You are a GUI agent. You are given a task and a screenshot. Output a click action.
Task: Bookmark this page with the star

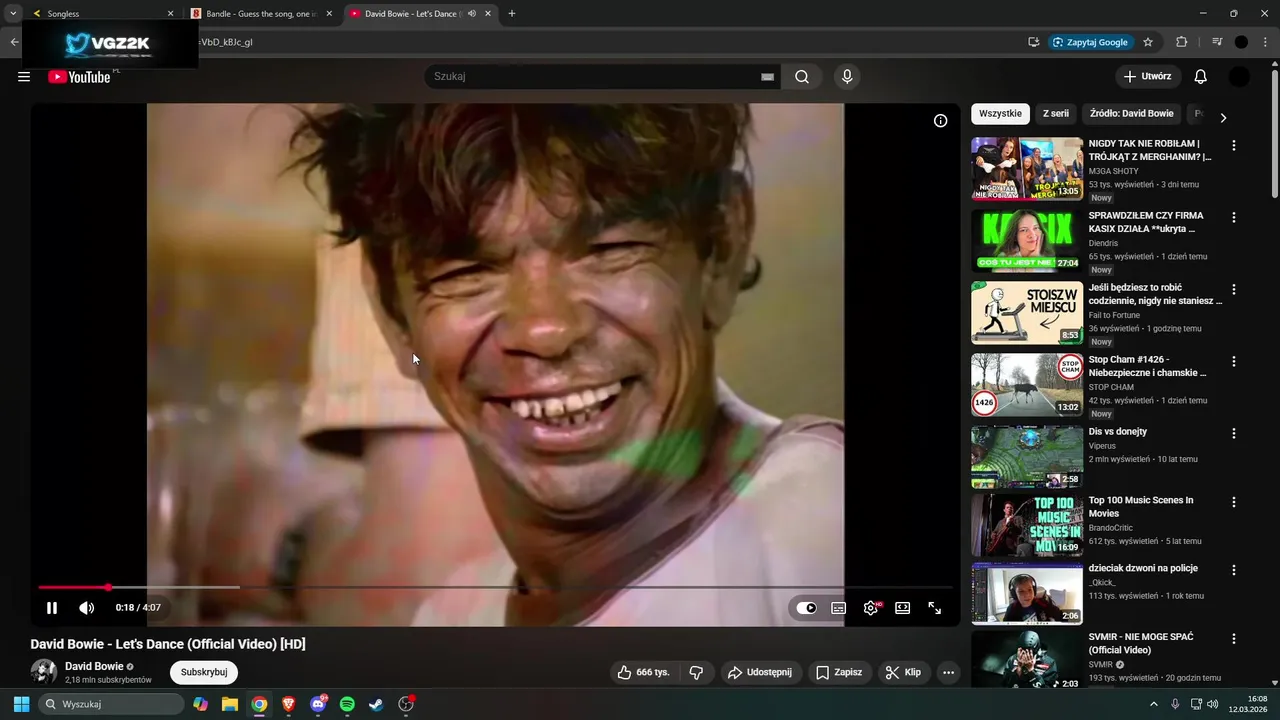(1148, 42)
